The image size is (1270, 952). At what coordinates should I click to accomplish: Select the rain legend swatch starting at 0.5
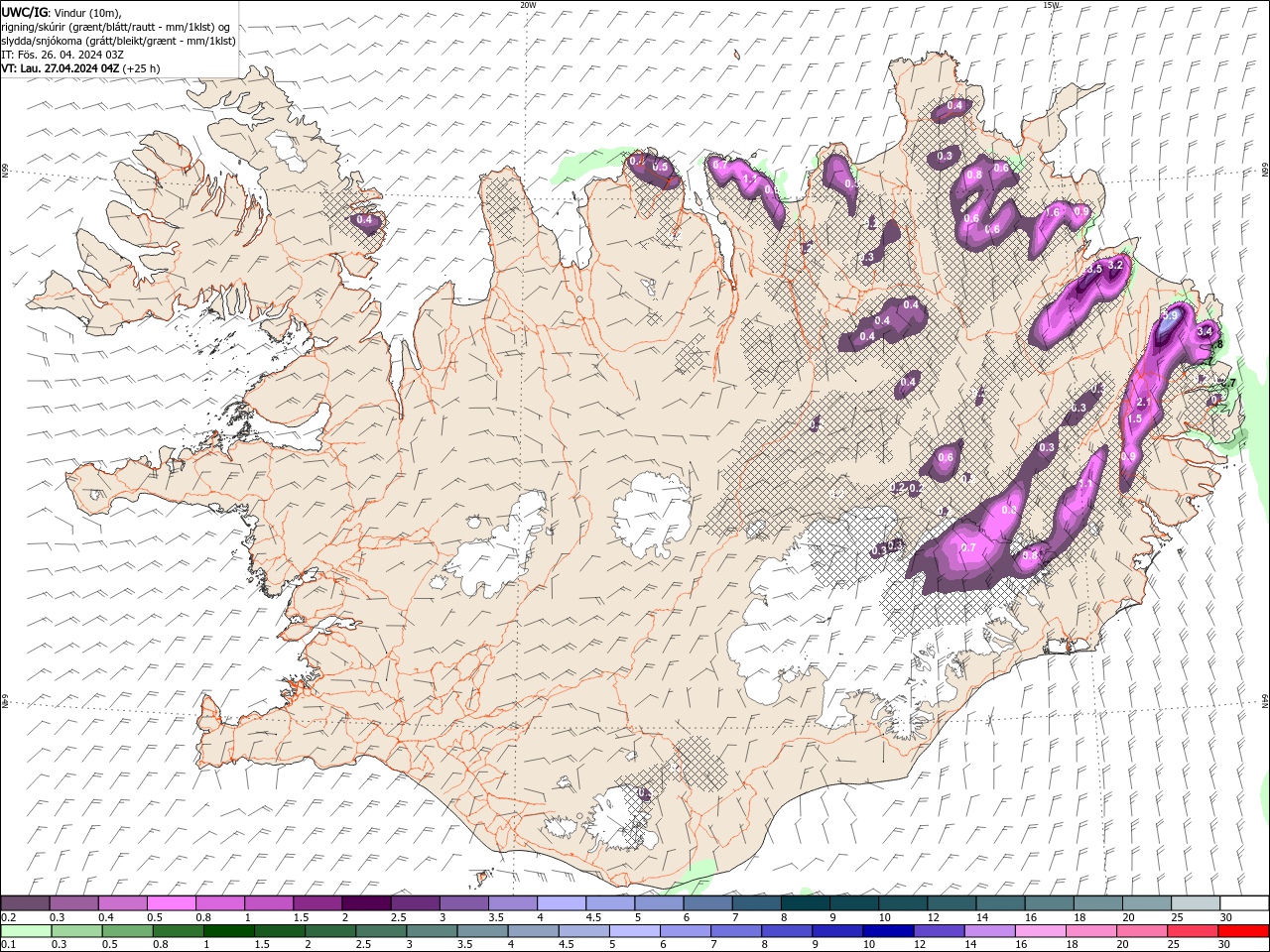pyautogui.click(x=127, y=931)
